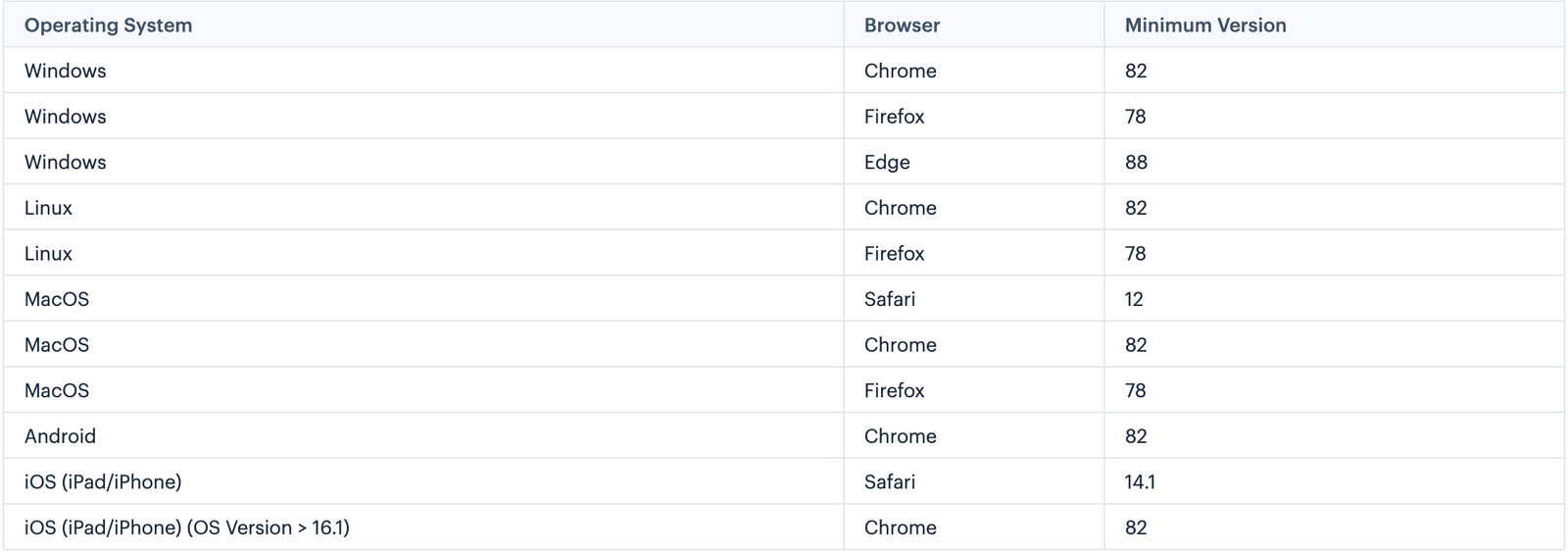Viewport: 1568px width, 552px height.
Task: Click Firefox in the Linux row
Action: point(894,254)
